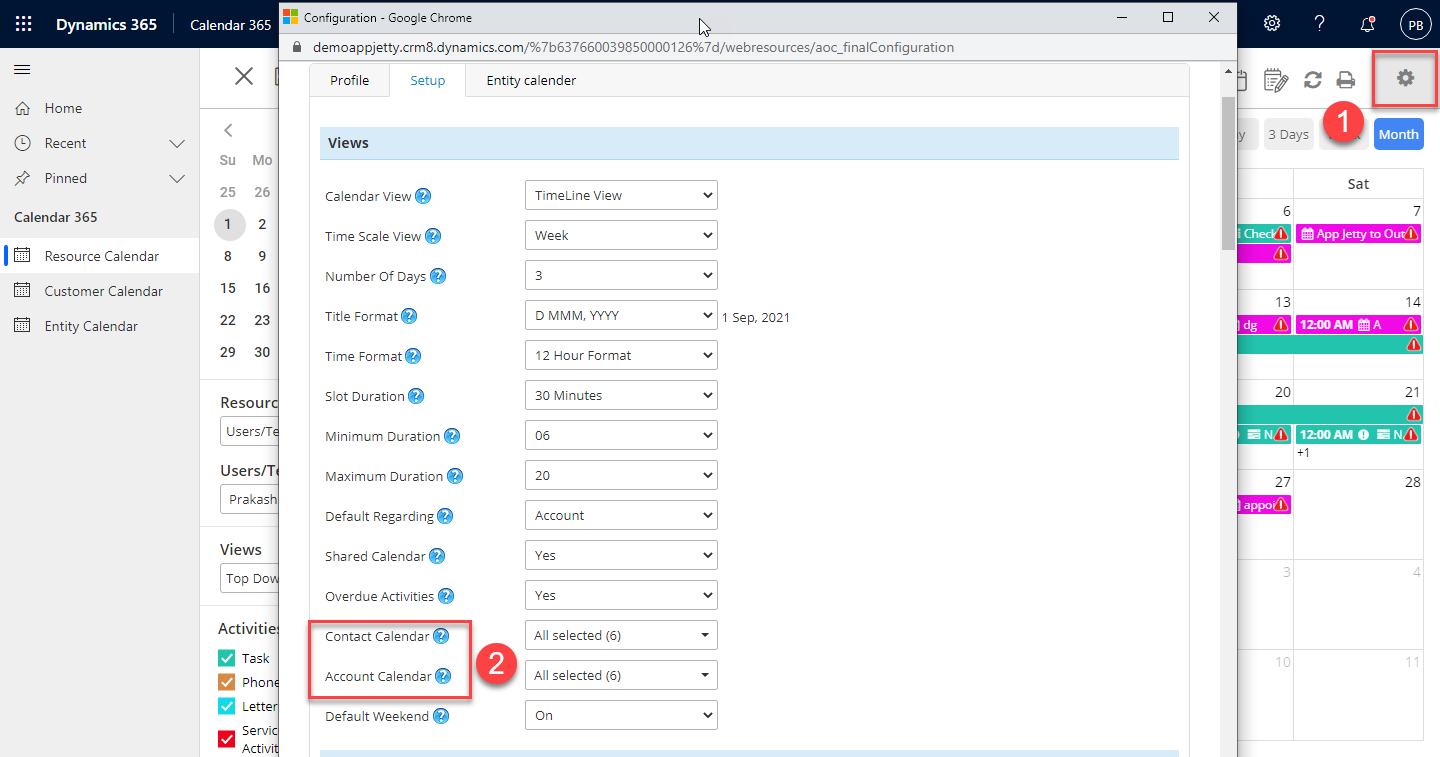Click help icon next to Calendar View
The image size is (1440, 757).
pyautogui.click(x=423, y=196)
